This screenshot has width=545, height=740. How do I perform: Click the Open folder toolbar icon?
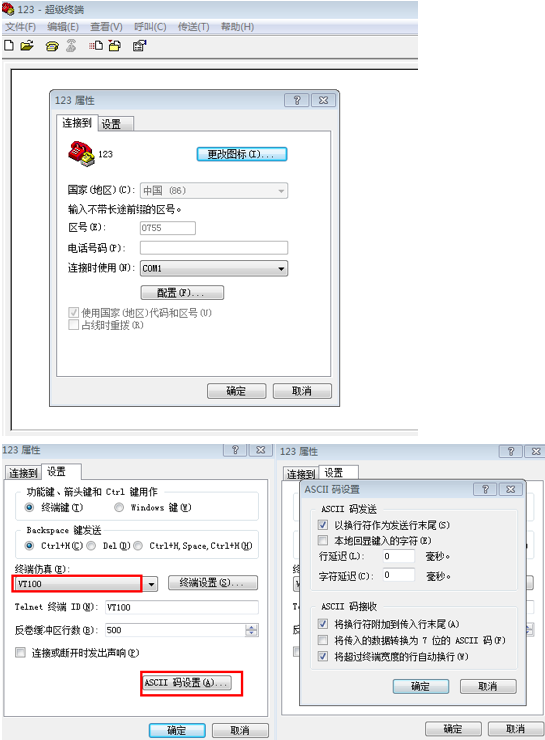(27, 46)
